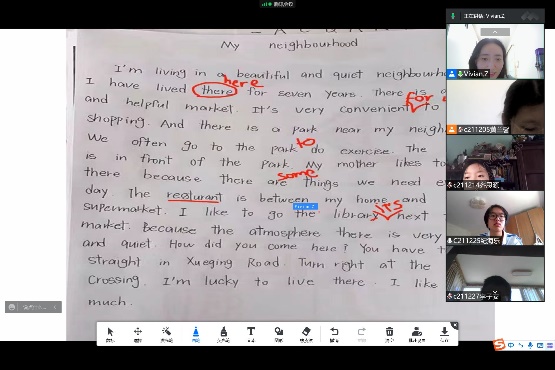Close the annotation toolbar corner button
This screenshot has height=370, width=555.
click(x=454, y=325)
